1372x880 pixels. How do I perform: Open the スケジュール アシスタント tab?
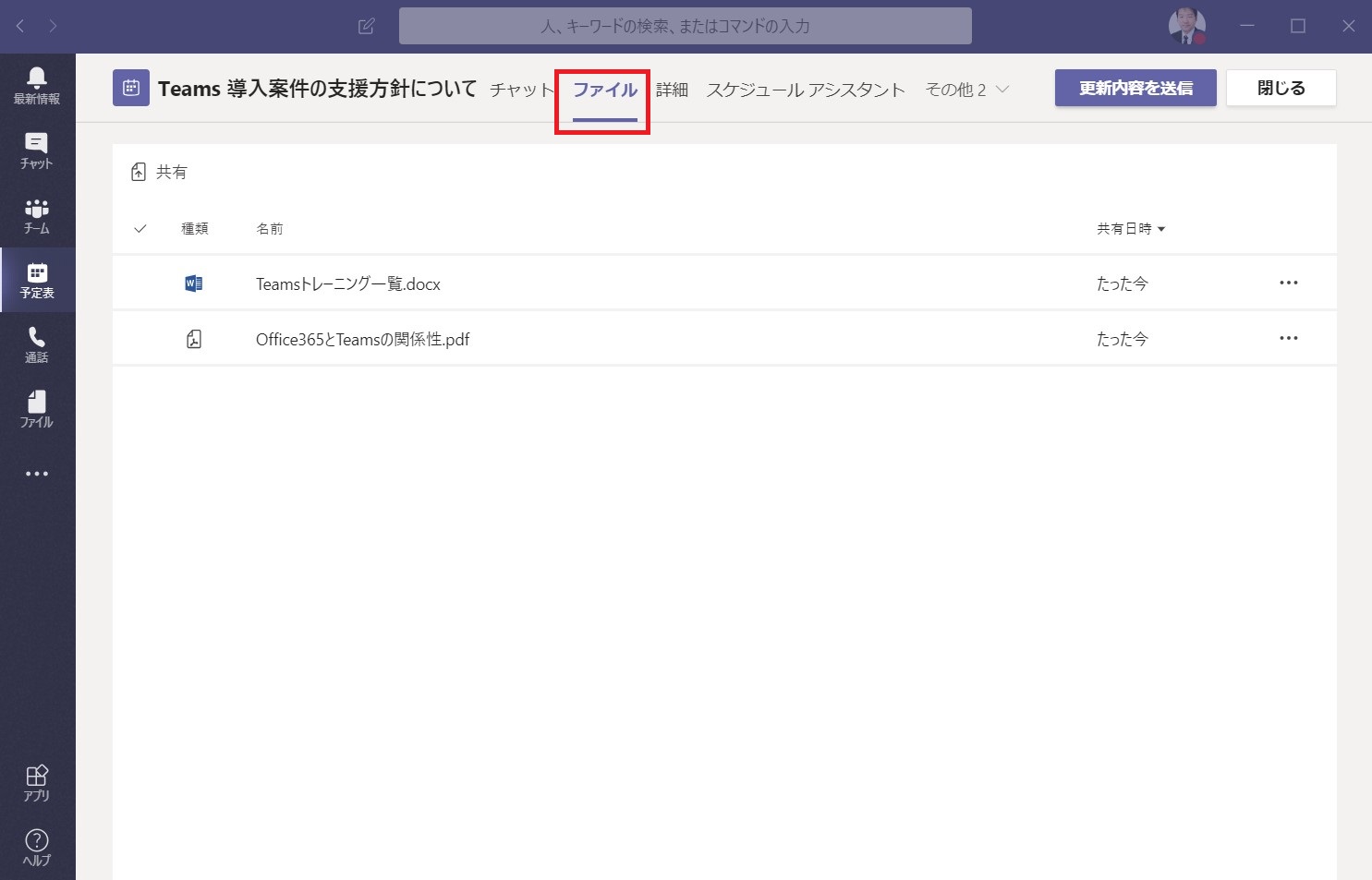(x=806, y=90)
